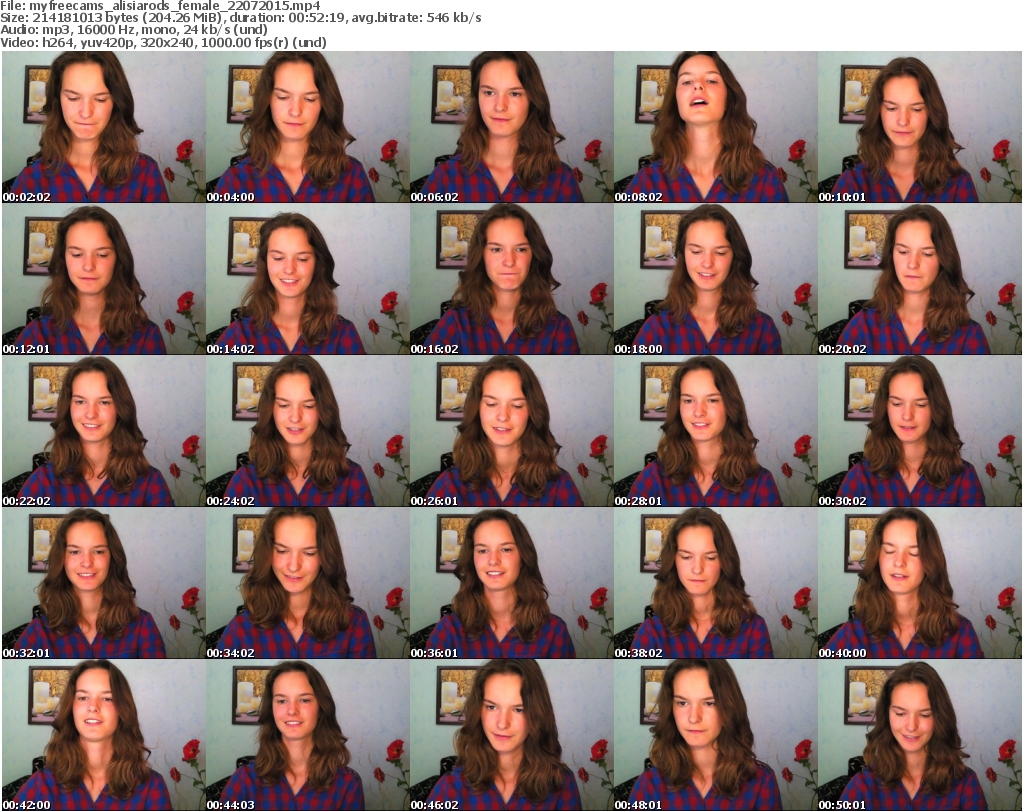Select the frame stamped 00:42:00
This screenshot has width=1024, height=811.
coord(104,735)
